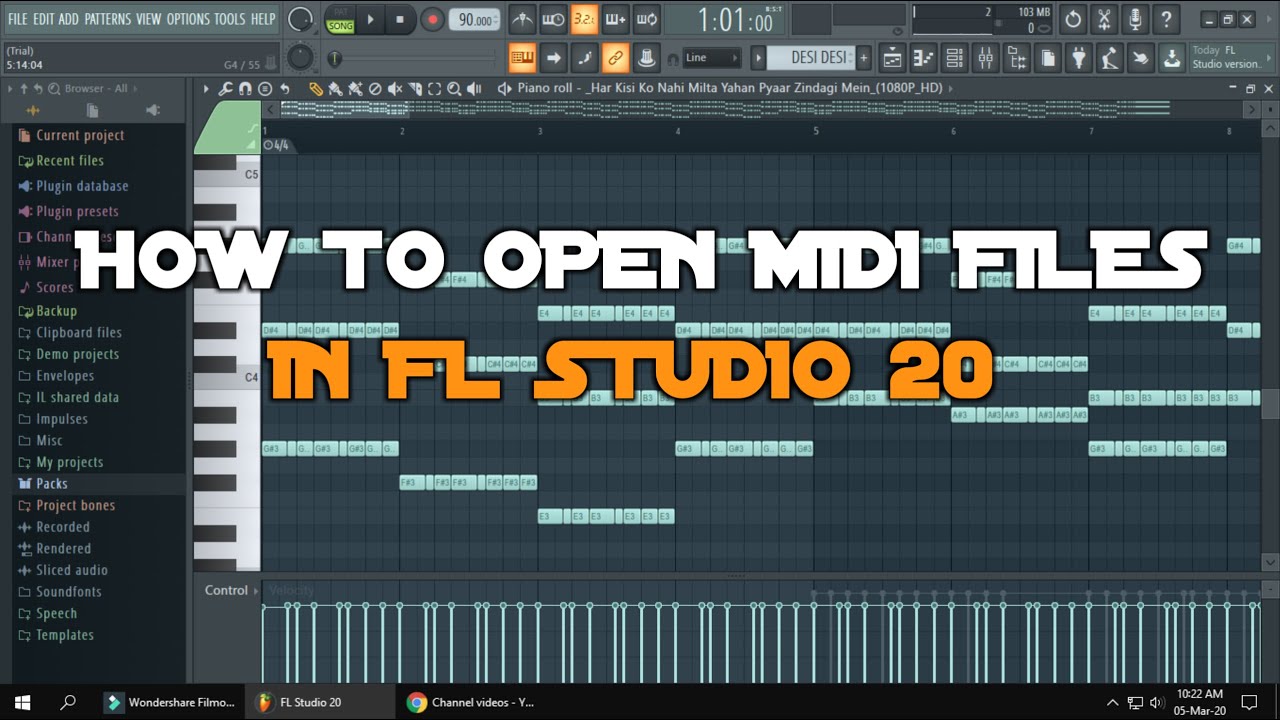Viewport: 1280px width, 720px height.
Task: Open the piano roll options arrow menu
Action: click(206, 88)
